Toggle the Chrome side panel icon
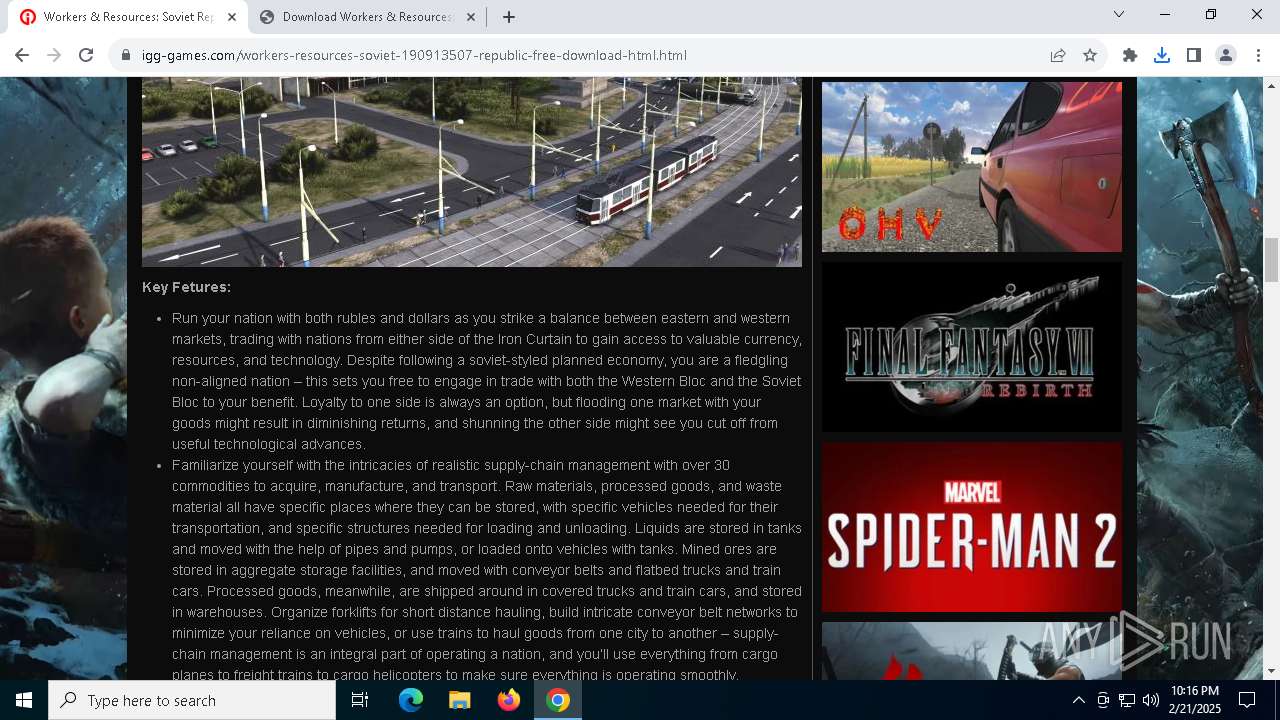Image resolution: width=1280 pixels, height=720 pixels. pos(1194,55)
